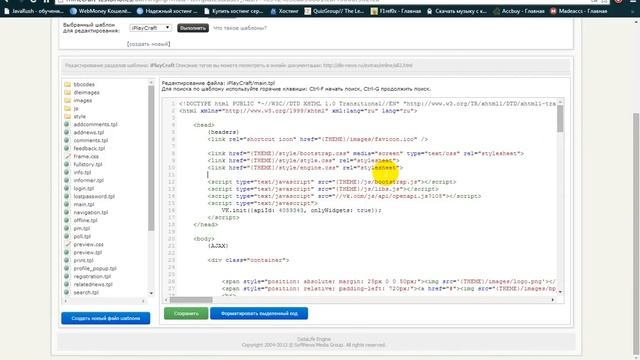Screen dimensions: 640x360
Task: Click the VK.init code line
Action: 301,211
